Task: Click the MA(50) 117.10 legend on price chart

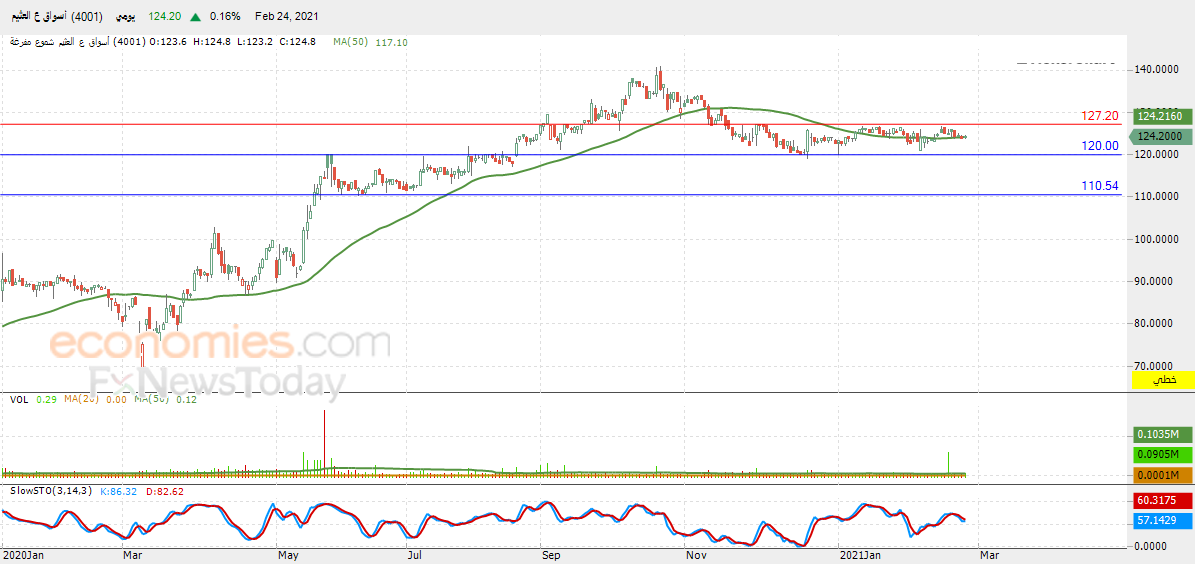Action: 370,42
